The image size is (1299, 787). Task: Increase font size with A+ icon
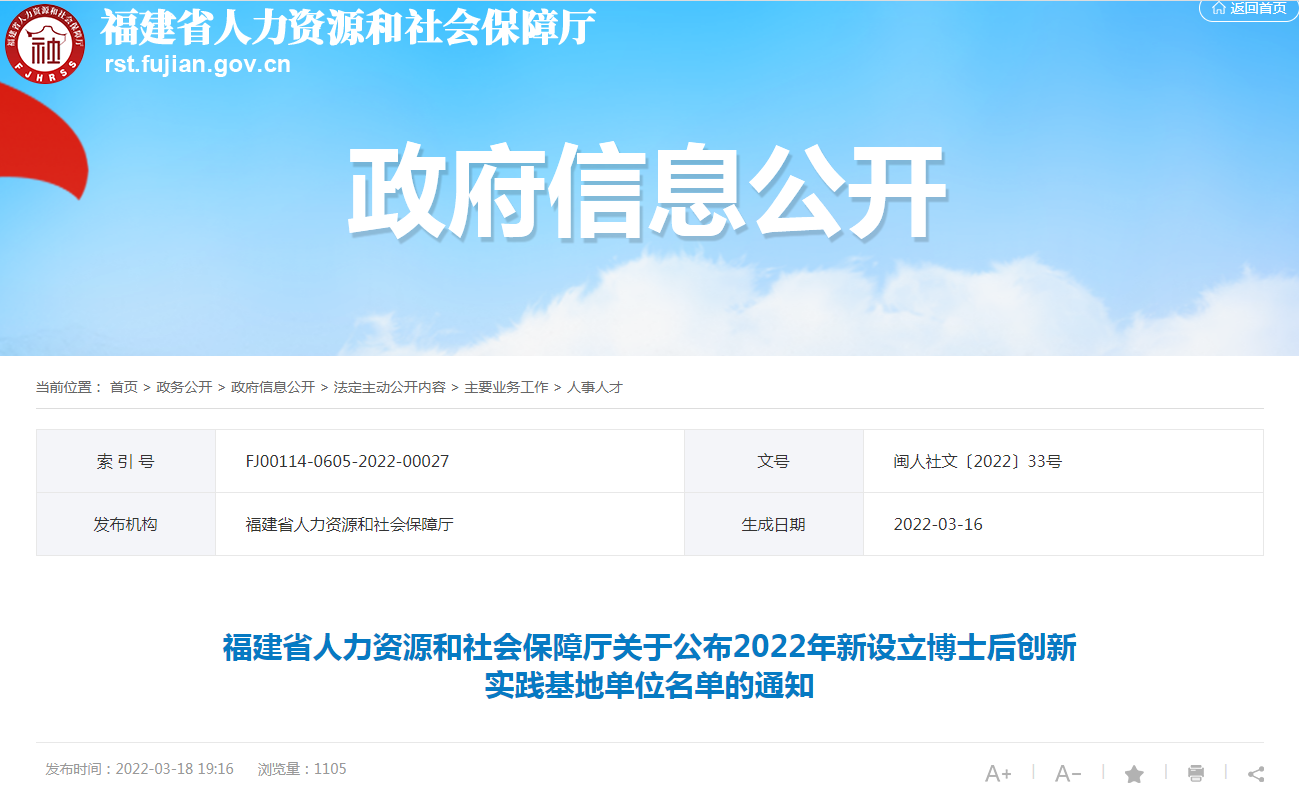click(998, 773)
